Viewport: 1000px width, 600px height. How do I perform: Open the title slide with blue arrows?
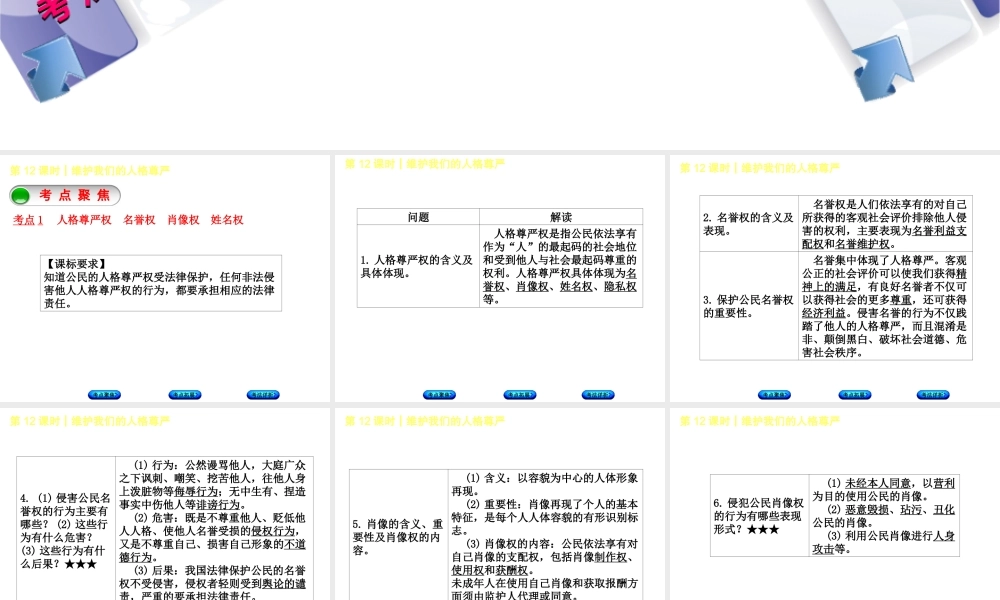tap(500, 75)
